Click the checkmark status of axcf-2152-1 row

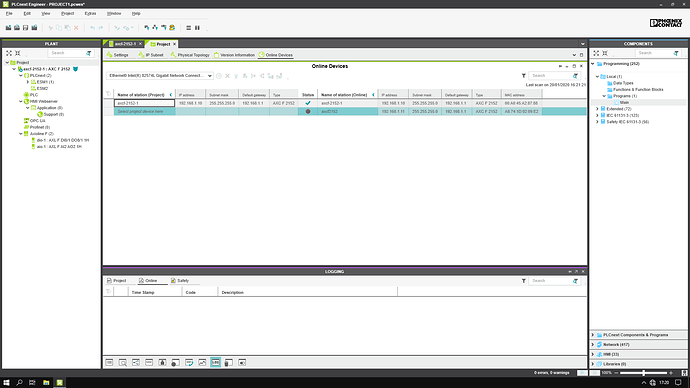[308, 103]
